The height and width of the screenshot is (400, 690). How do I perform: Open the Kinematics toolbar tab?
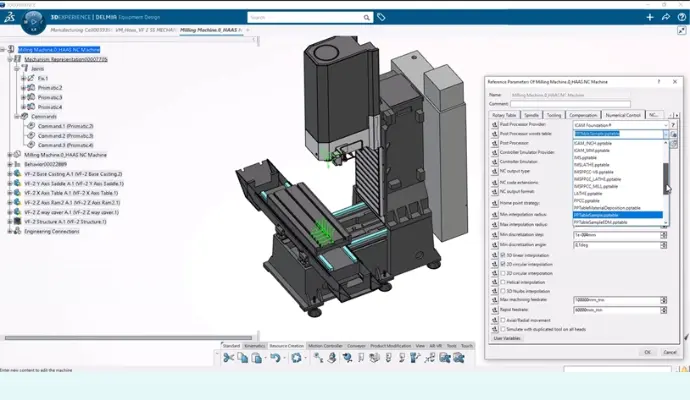tap(255, 346)
